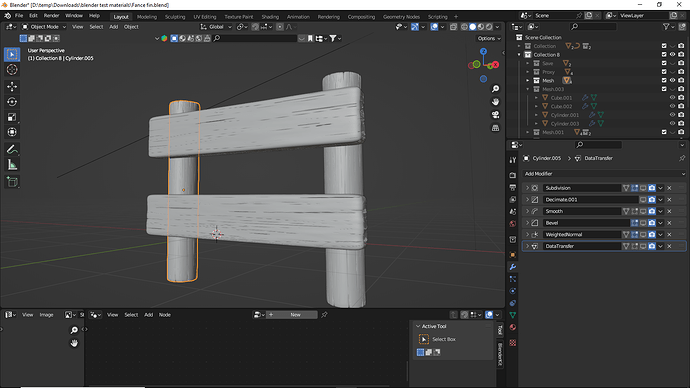Screen dimensions: 690x388
Task: Select the Annotate tool
Action: pos(12,150)
